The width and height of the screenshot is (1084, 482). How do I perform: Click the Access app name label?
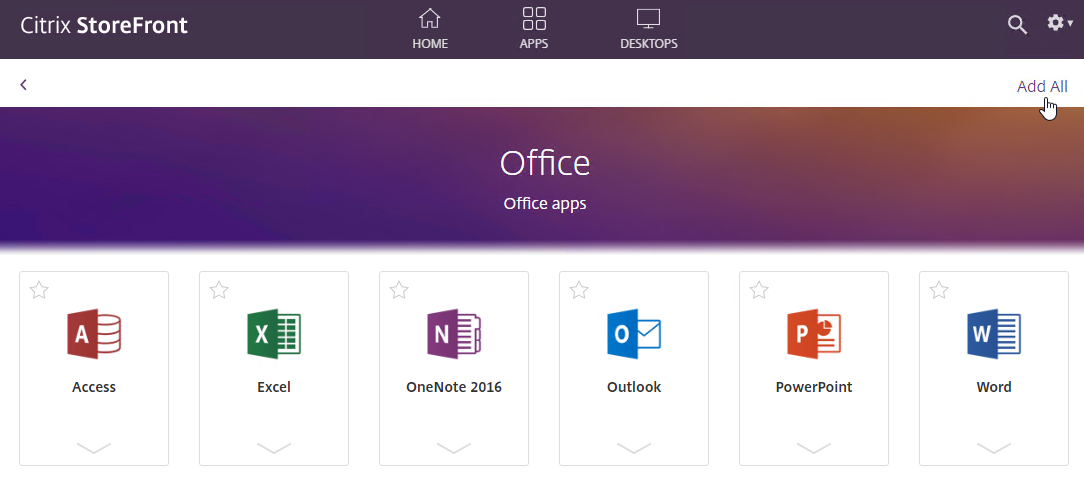click(x=94, y=387)
